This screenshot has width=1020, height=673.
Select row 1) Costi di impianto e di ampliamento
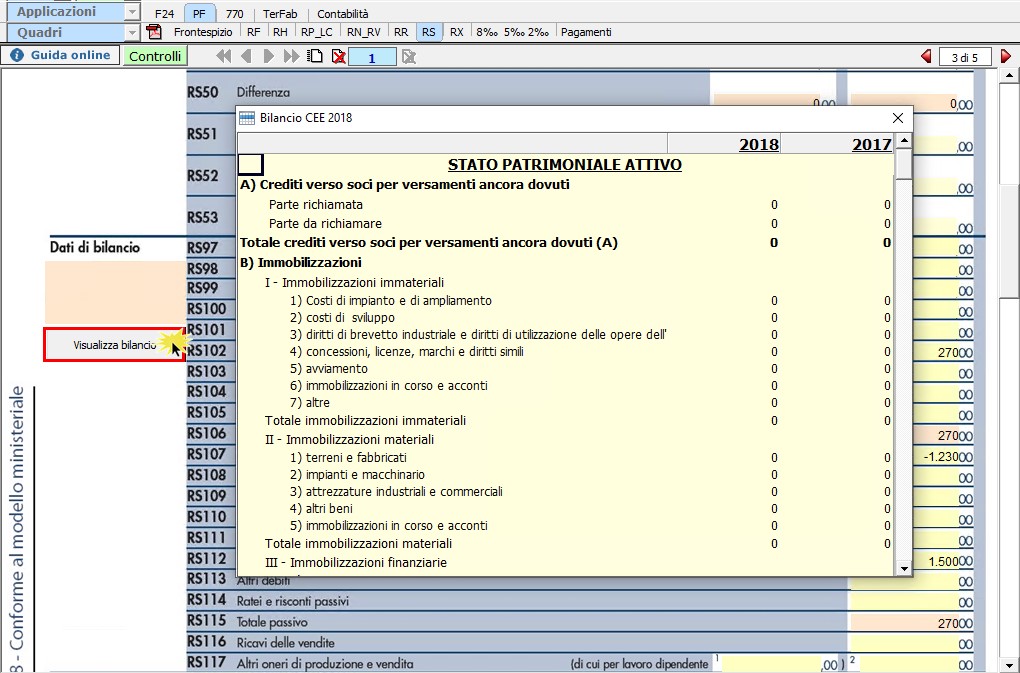[566, 300]
